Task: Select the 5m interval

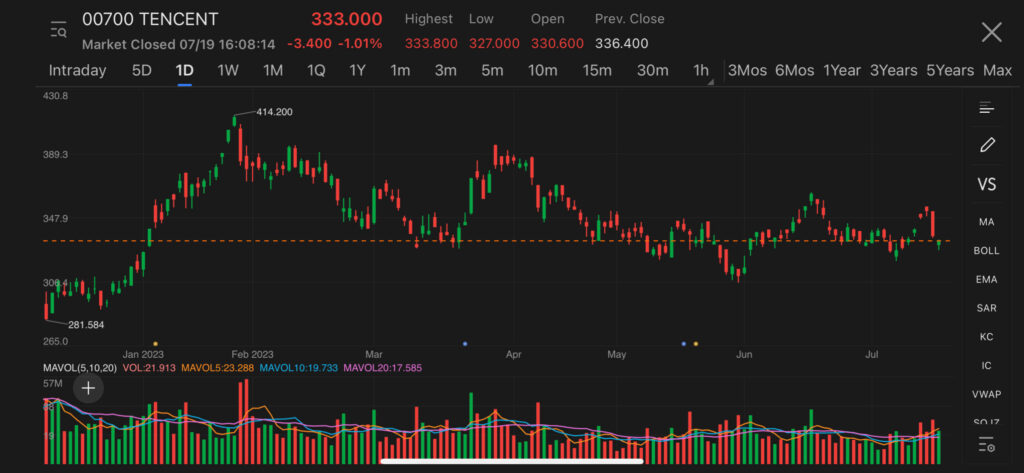Action: click(x=492, y=71)
